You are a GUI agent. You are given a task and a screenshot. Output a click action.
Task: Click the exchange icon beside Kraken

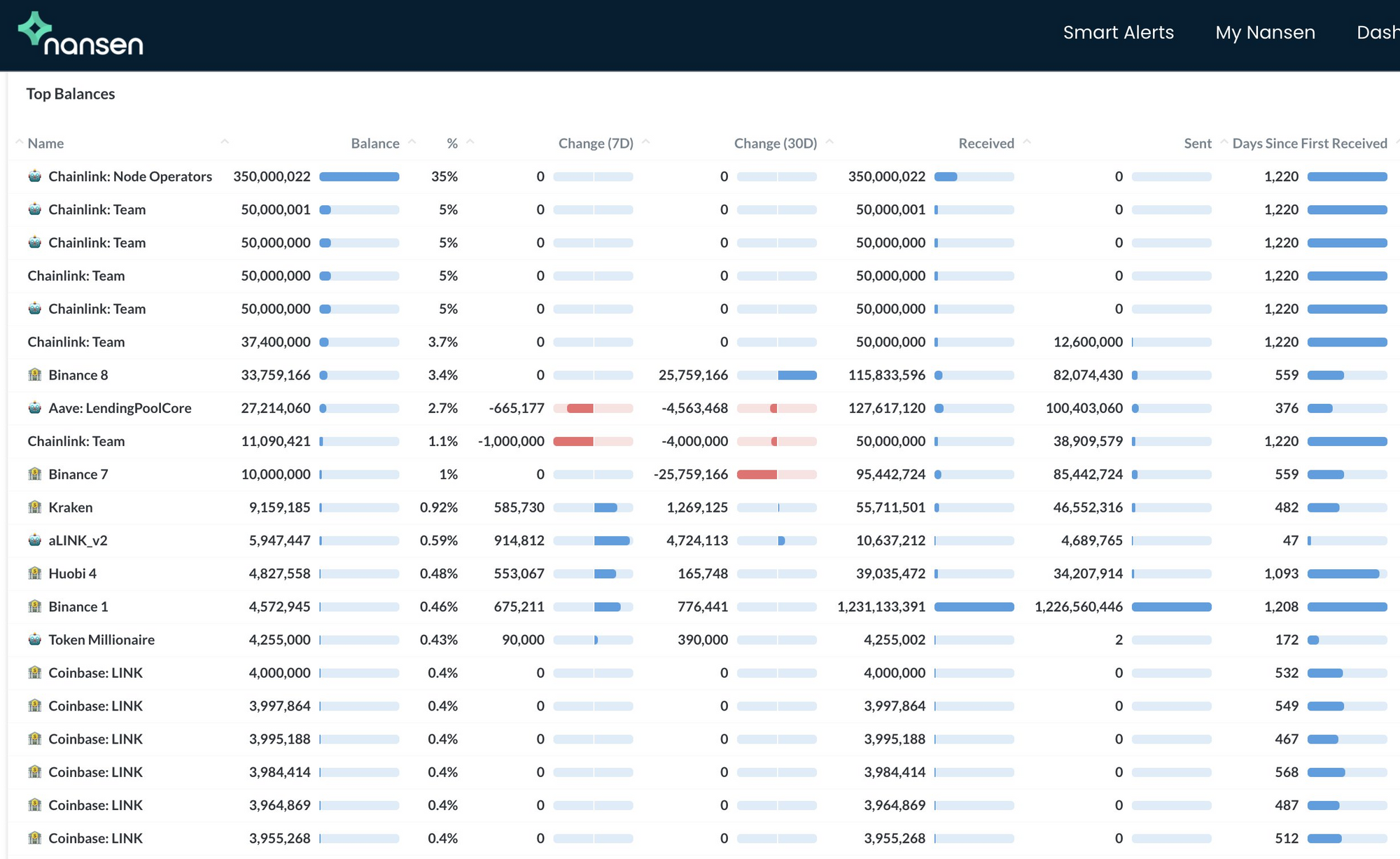pyautogui.click(x=34, y=507)
